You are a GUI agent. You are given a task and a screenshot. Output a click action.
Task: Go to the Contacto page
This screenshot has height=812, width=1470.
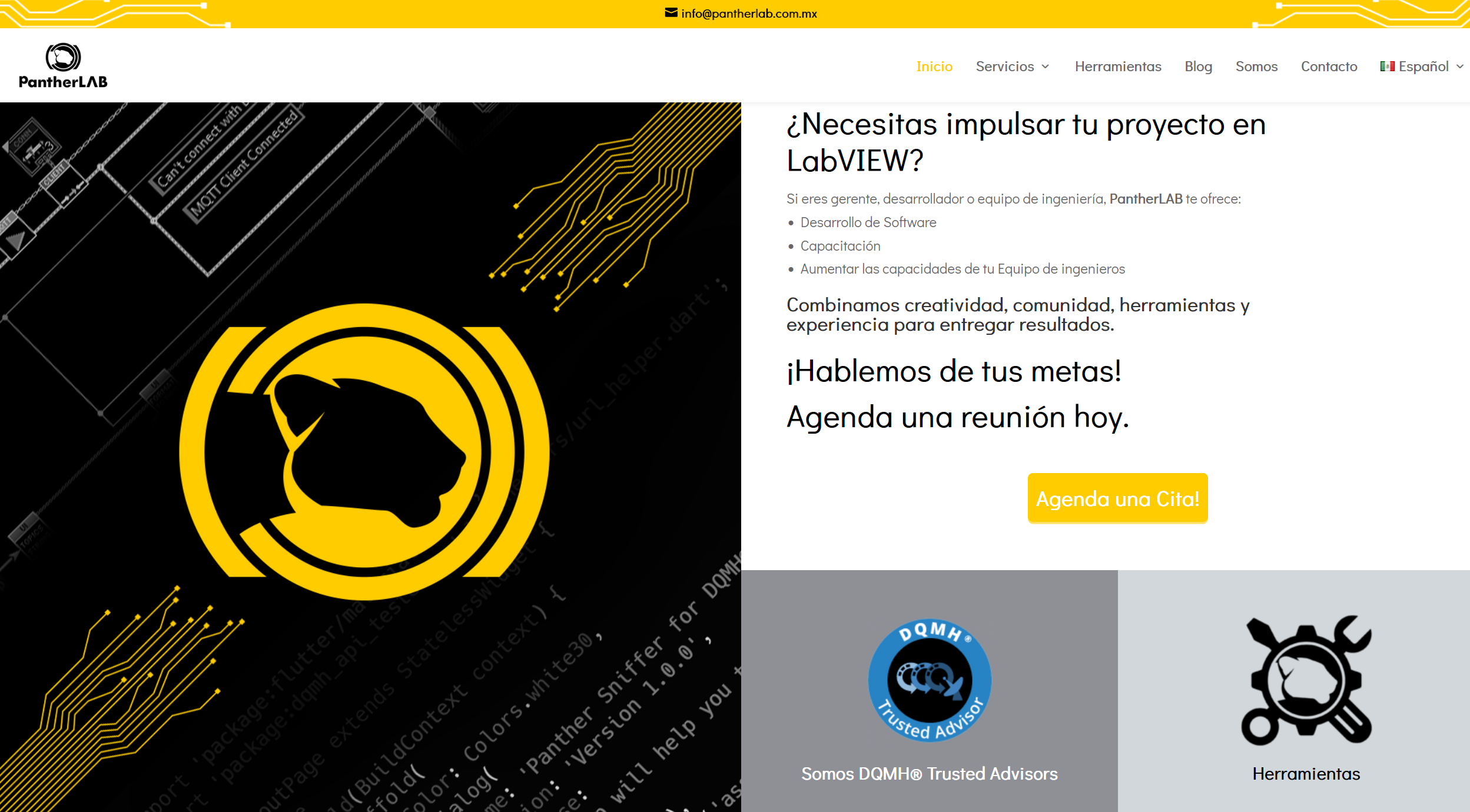[x=1329, y=66]
